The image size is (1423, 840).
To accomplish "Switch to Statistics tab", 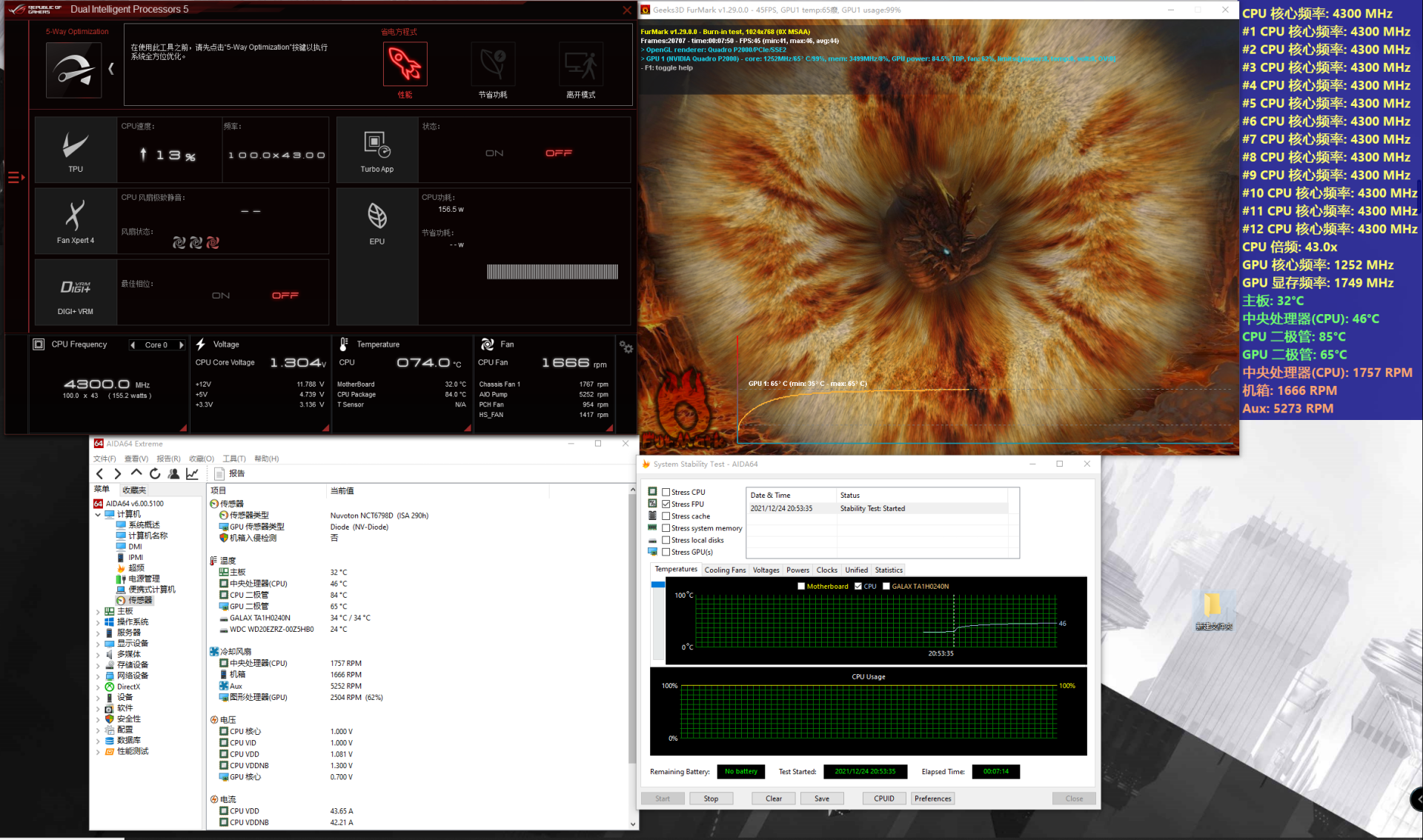I will pyautogui.click(x=889, y=570).
